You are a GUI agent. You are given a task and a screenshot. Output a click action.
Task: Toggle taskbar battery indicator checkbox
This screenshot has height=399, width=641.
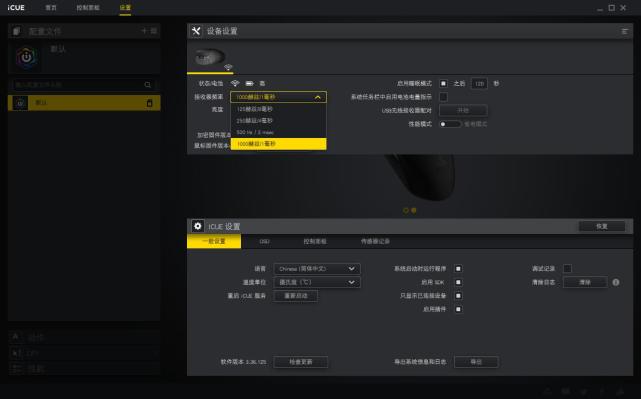(443, 97)
